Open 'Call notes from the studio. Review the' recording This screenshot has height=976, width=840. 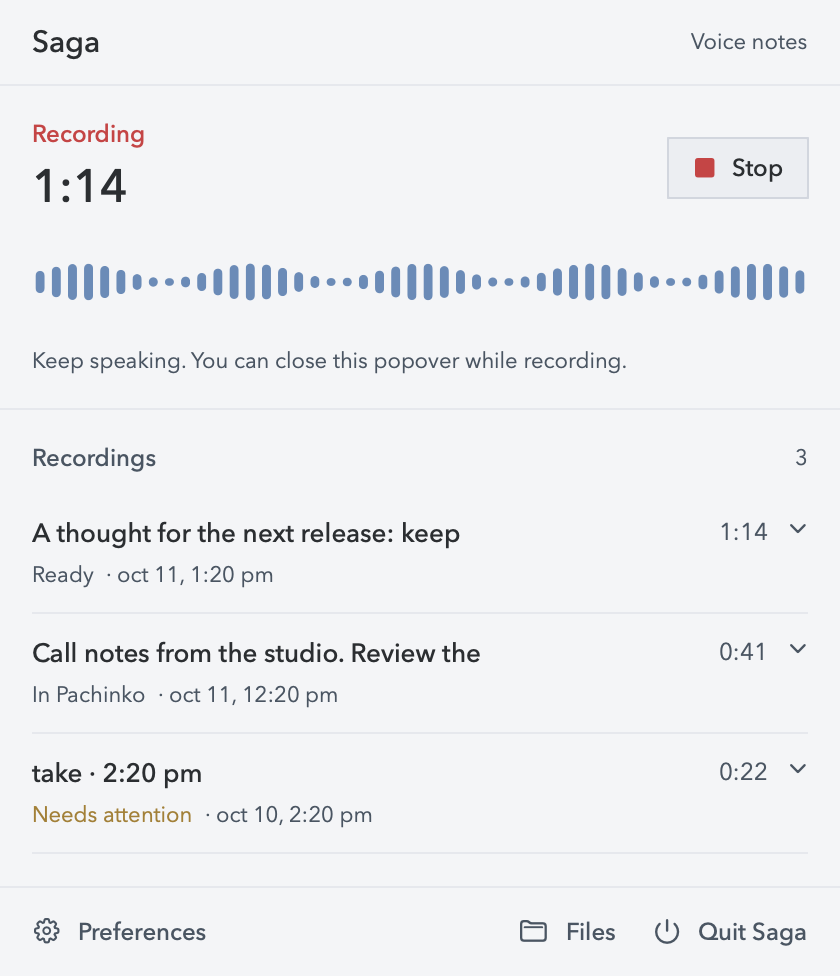(420, 673)
